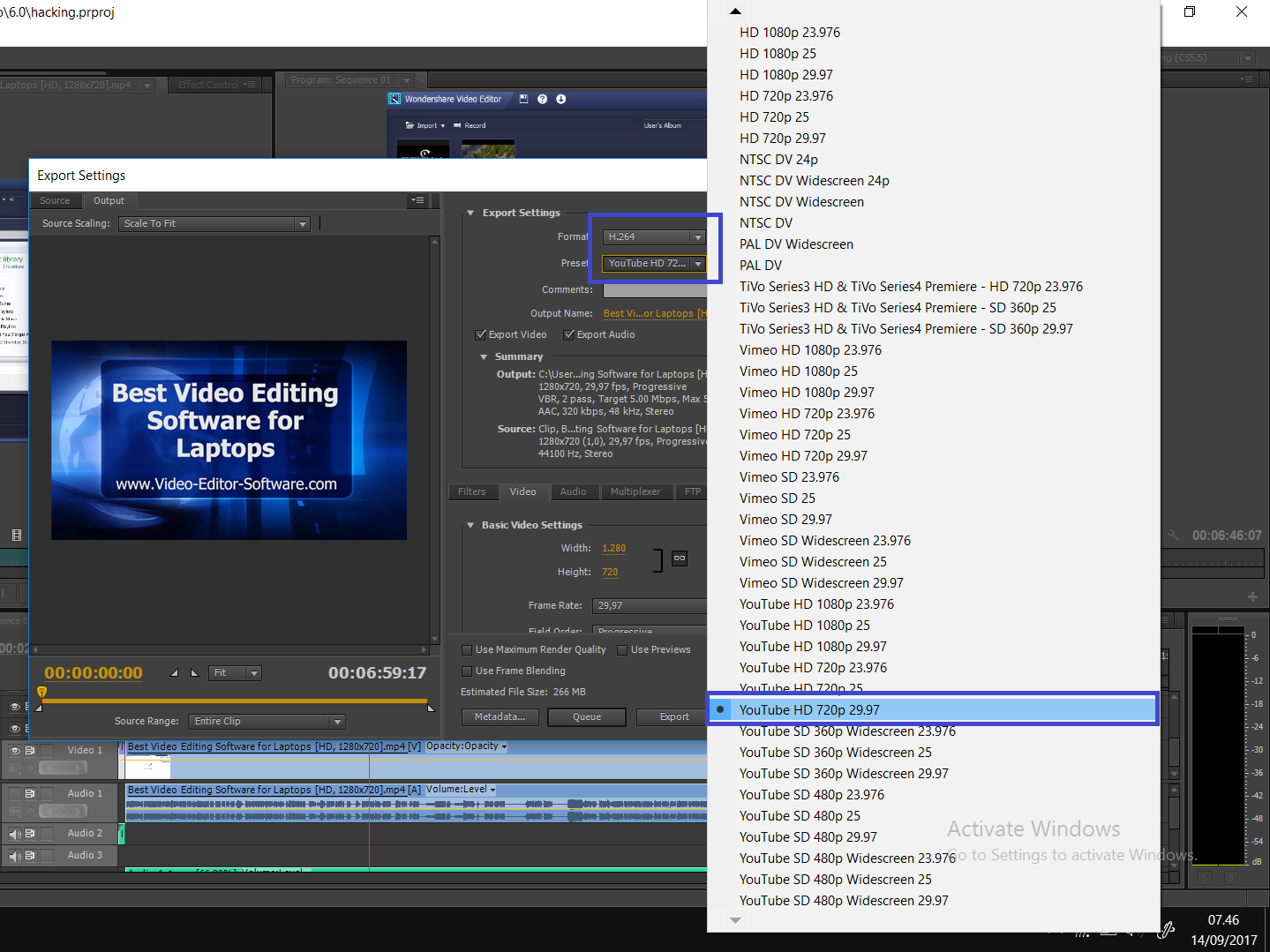Toggle sync lock on Audio 1 track
1270x952 pixels.
pyautogui.click(x=30, y=794)
